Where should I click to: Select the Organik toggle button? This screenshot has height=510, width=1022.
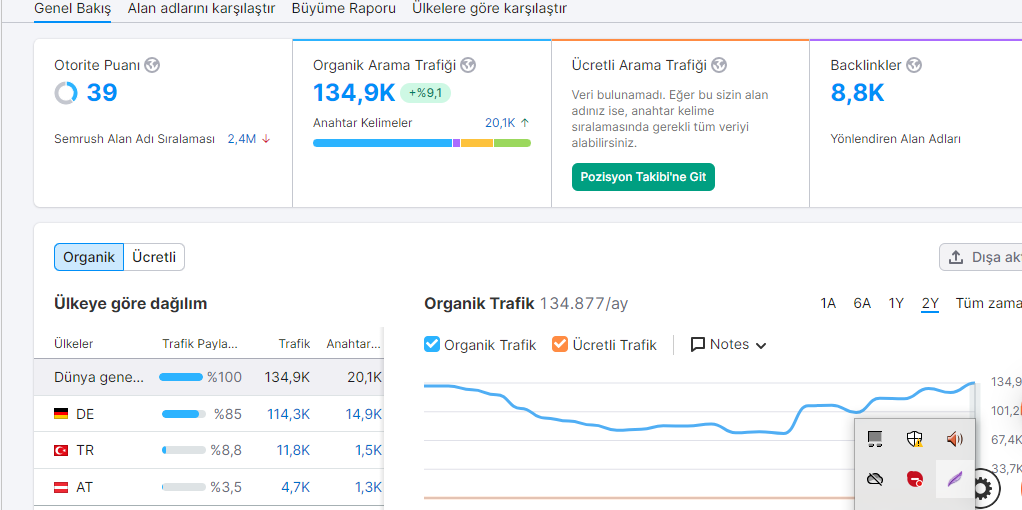pos(89,257)
